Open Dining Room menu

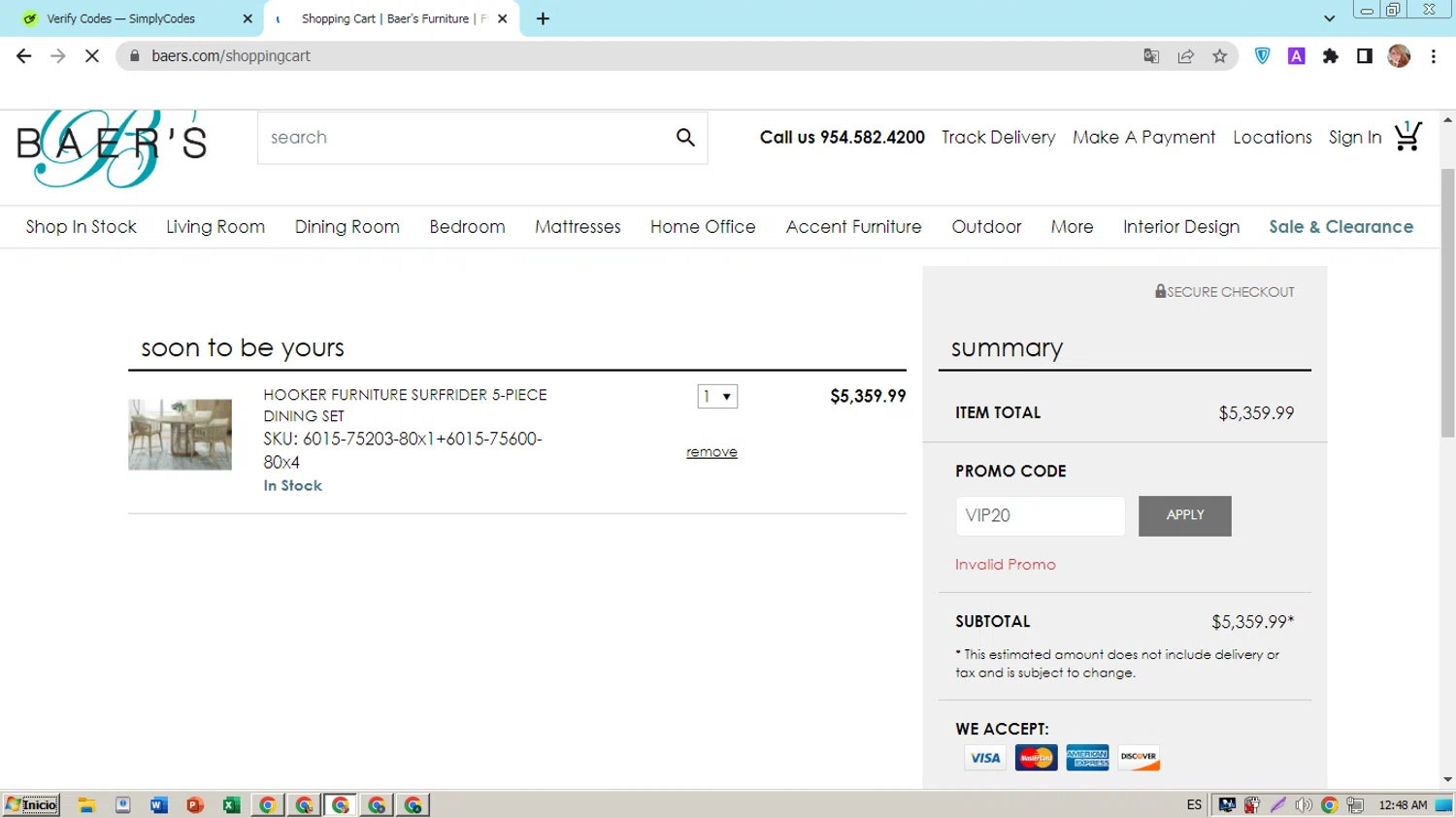(347, 227)
